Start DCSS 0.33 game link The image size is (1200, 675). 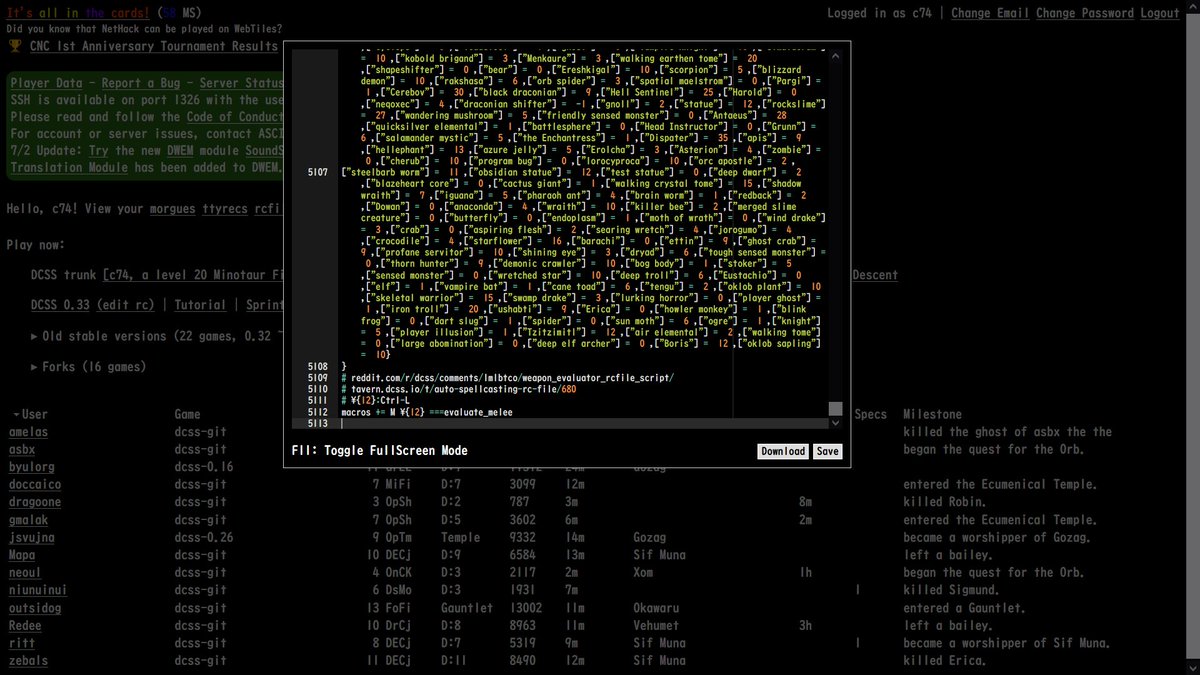[x=58, y=305]
